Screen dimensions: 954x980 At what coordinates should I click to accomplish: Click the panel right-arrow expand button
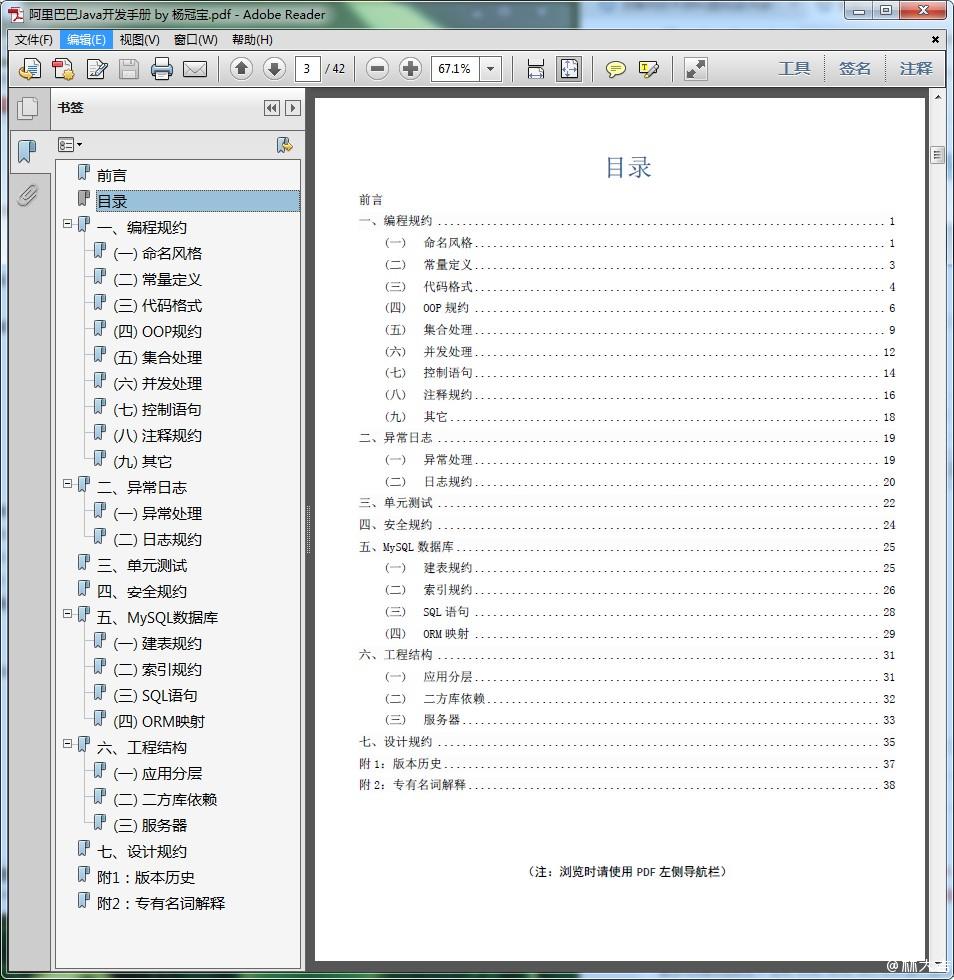(x=292, y=108)
